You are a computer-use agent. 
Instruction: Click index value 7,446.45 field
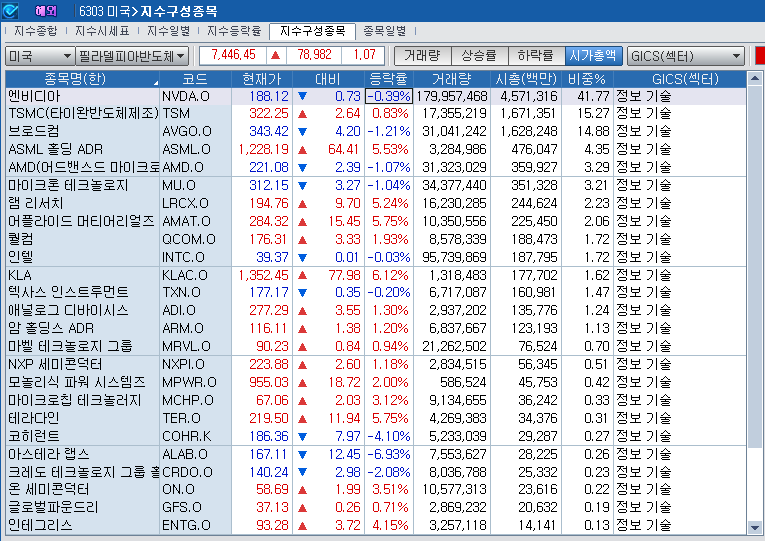click(233, 55)
